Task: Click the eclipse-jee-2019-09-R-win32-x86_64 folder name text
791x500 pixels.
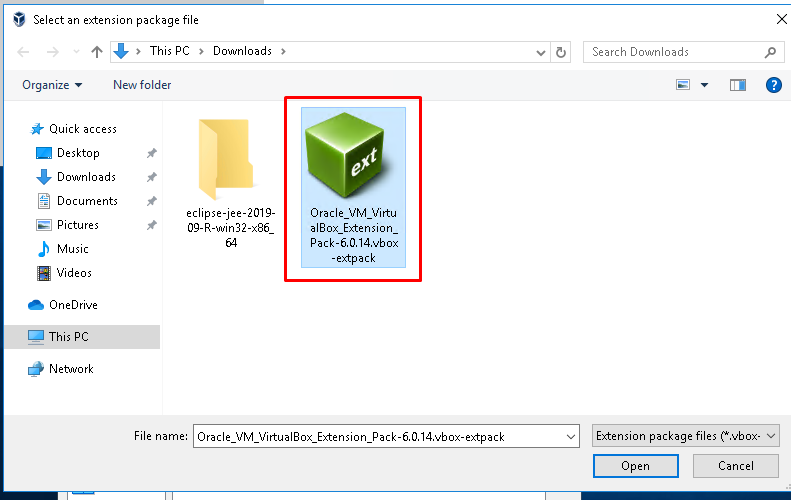Action: pyautogui.click(x=231, y=228)
